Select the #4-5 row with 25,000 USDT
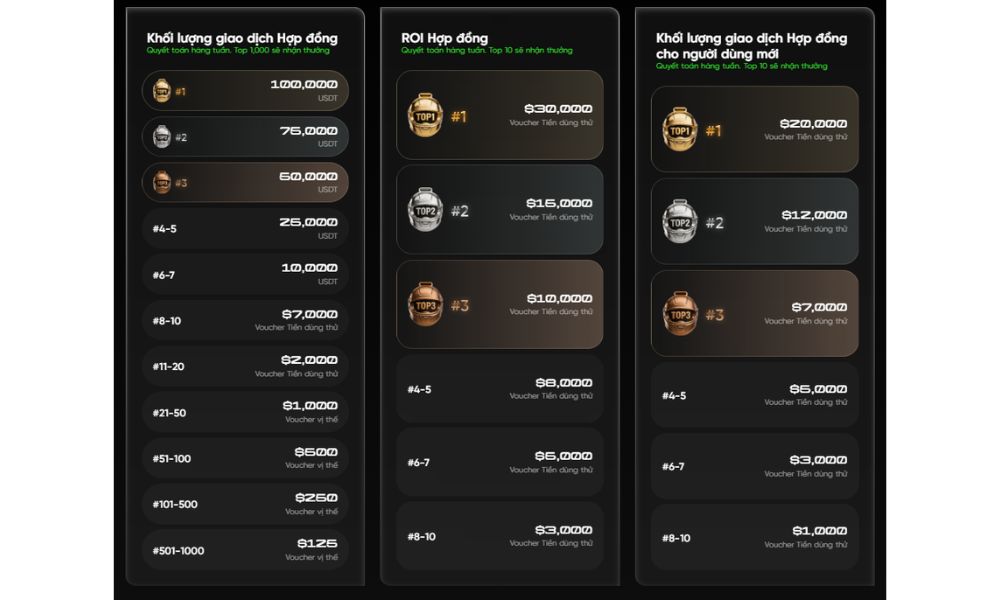 (x=245, y=228)
